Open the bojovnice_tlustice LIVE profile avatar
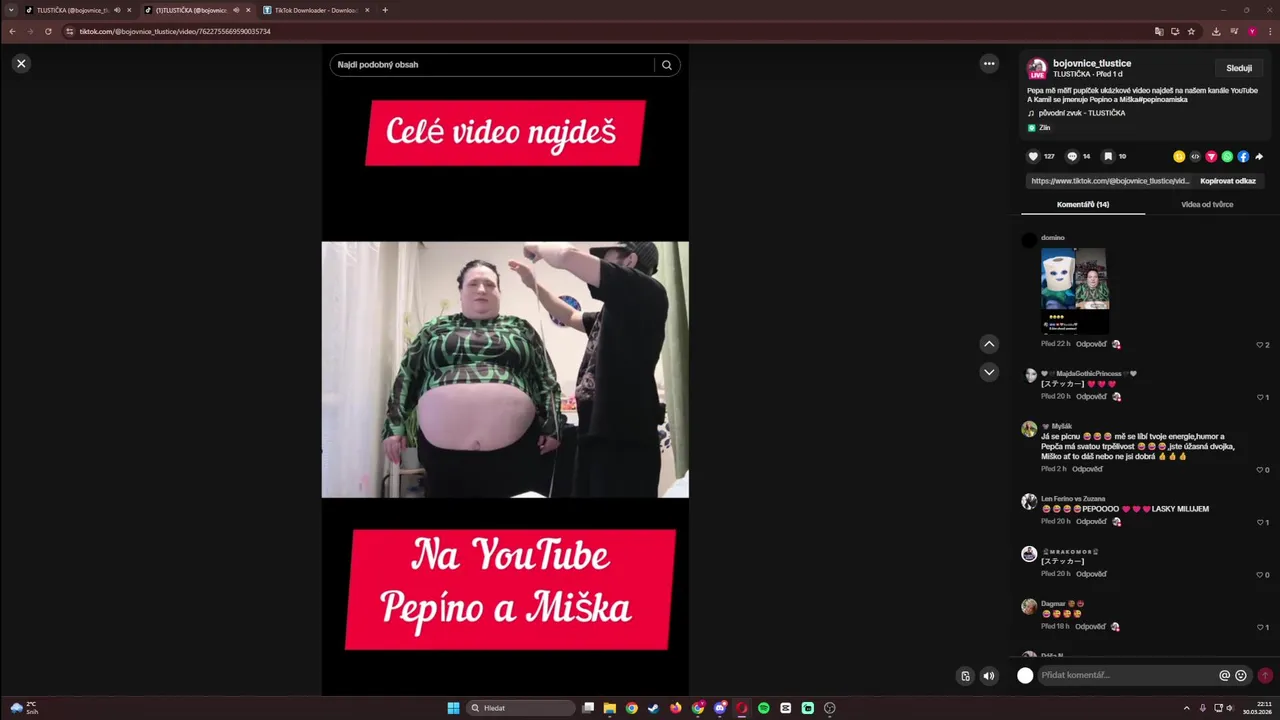1280x720 pixels. [x=1037, y=68]
